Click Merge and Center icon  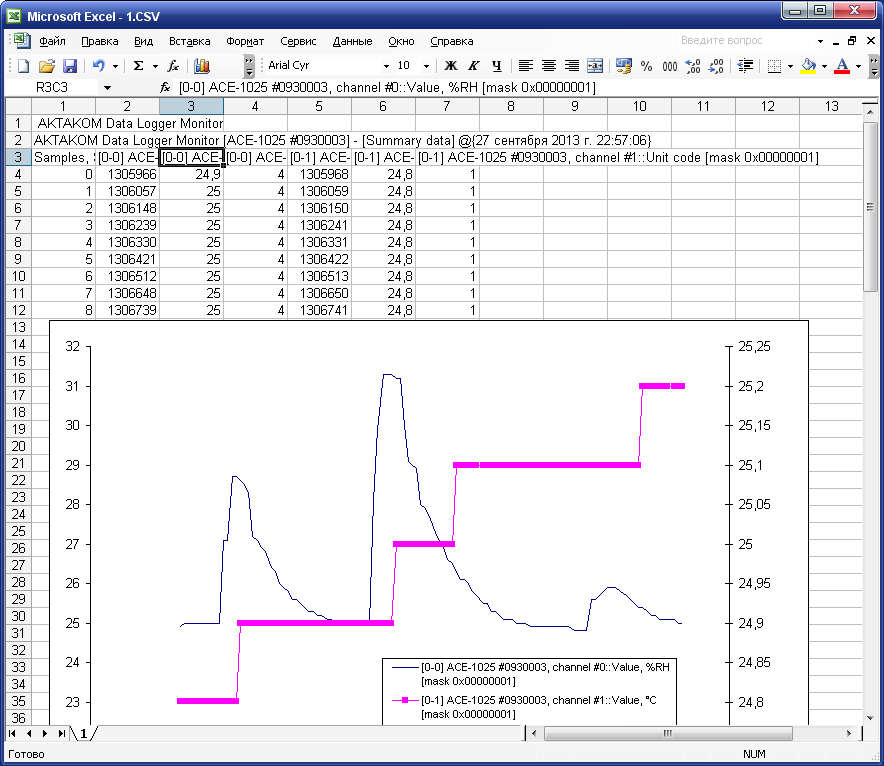click(595, 66)
